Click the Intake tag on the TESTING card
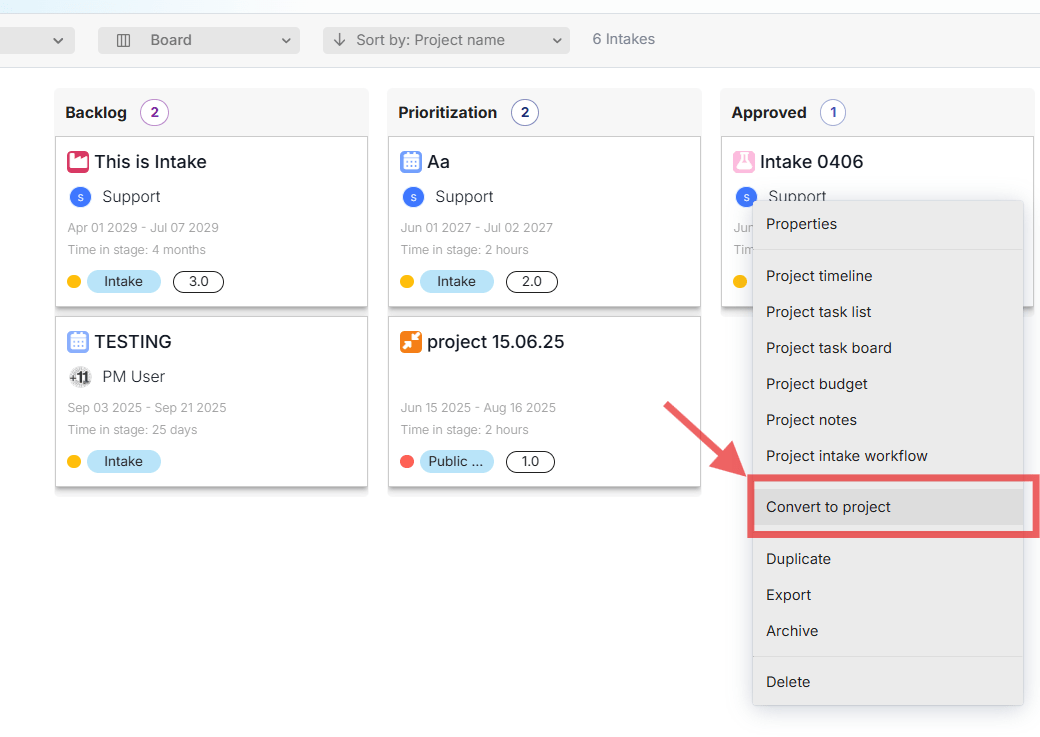The height and width of the screenshot is (737, 1040). point(124,461)
